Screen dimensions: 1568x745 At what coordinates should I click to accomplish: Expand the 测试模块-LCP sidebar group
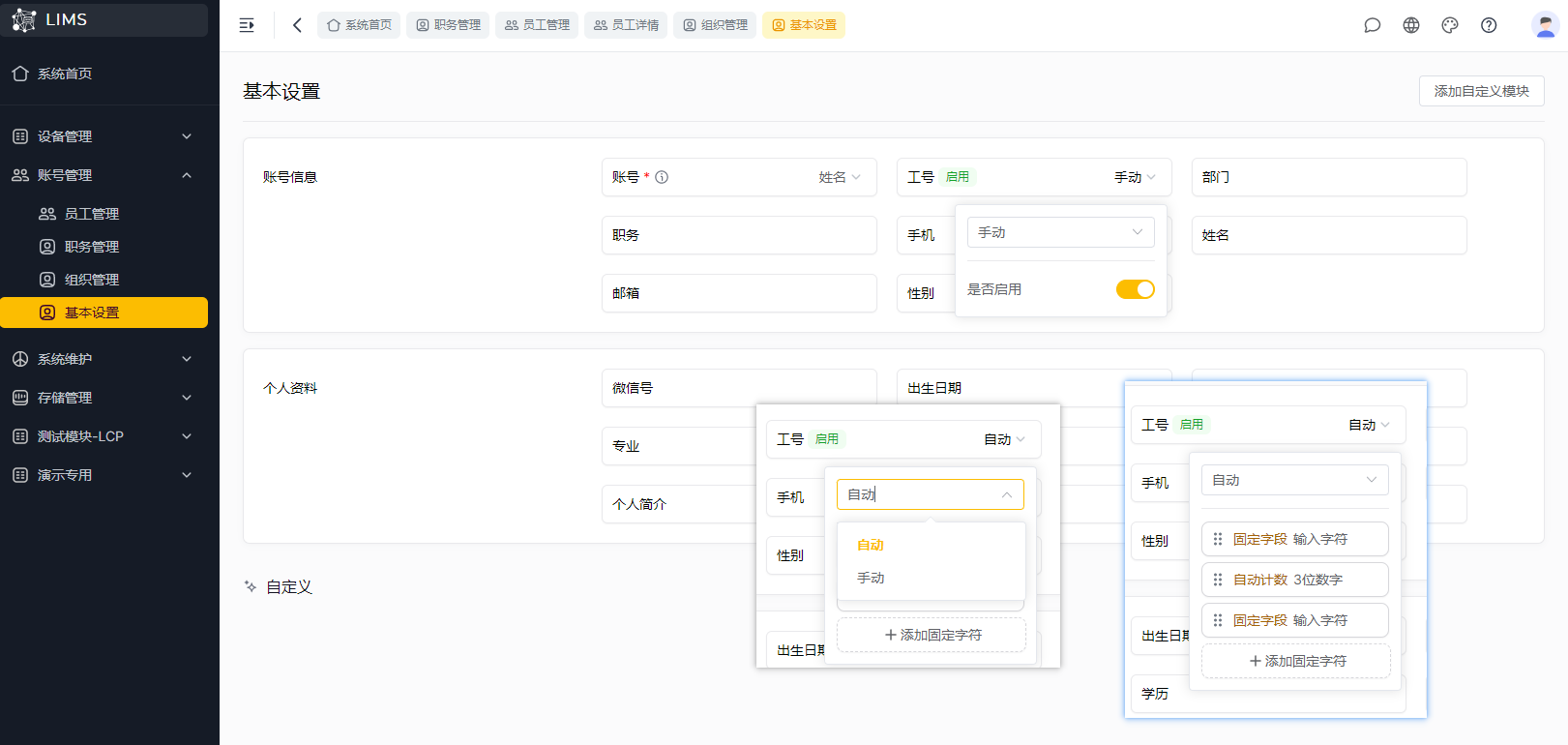pyautogui.click(x=187, y=436)
